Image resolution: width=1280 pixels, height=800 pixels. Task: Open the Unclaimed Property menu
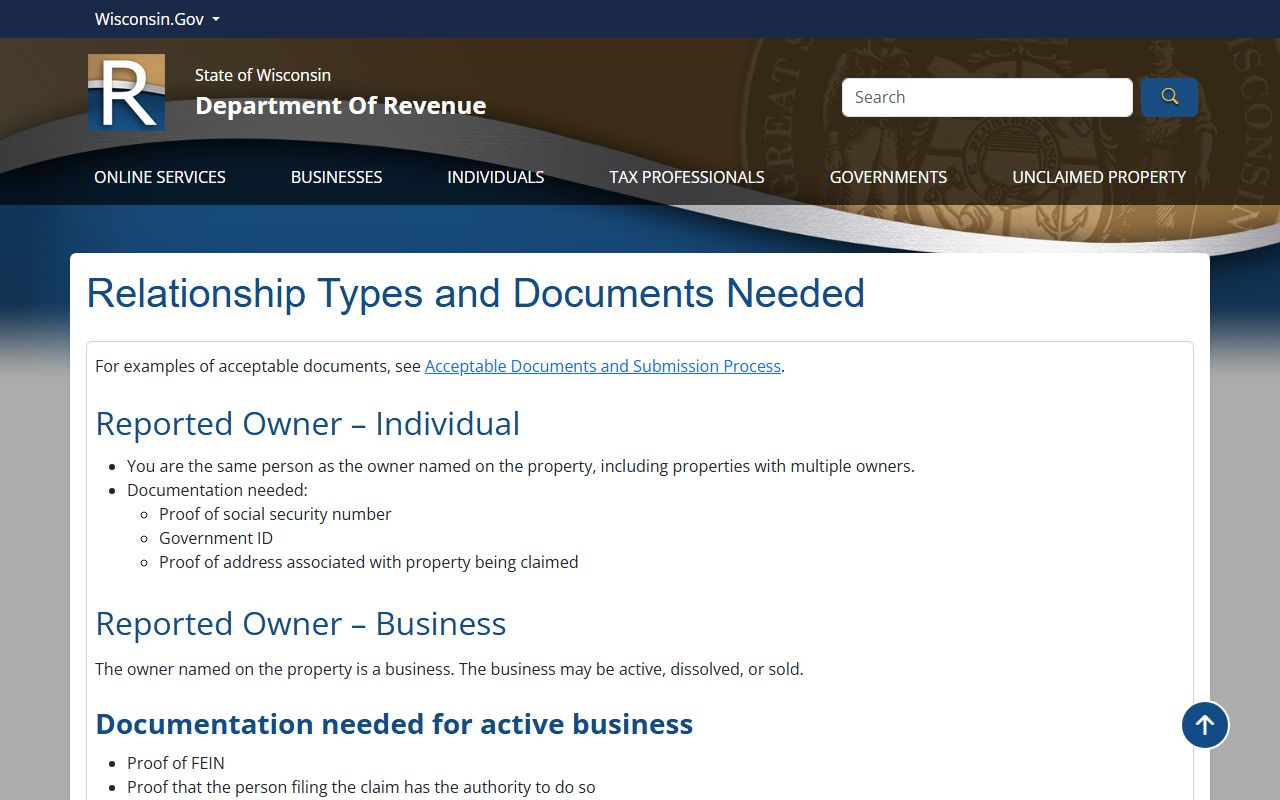1099,177
